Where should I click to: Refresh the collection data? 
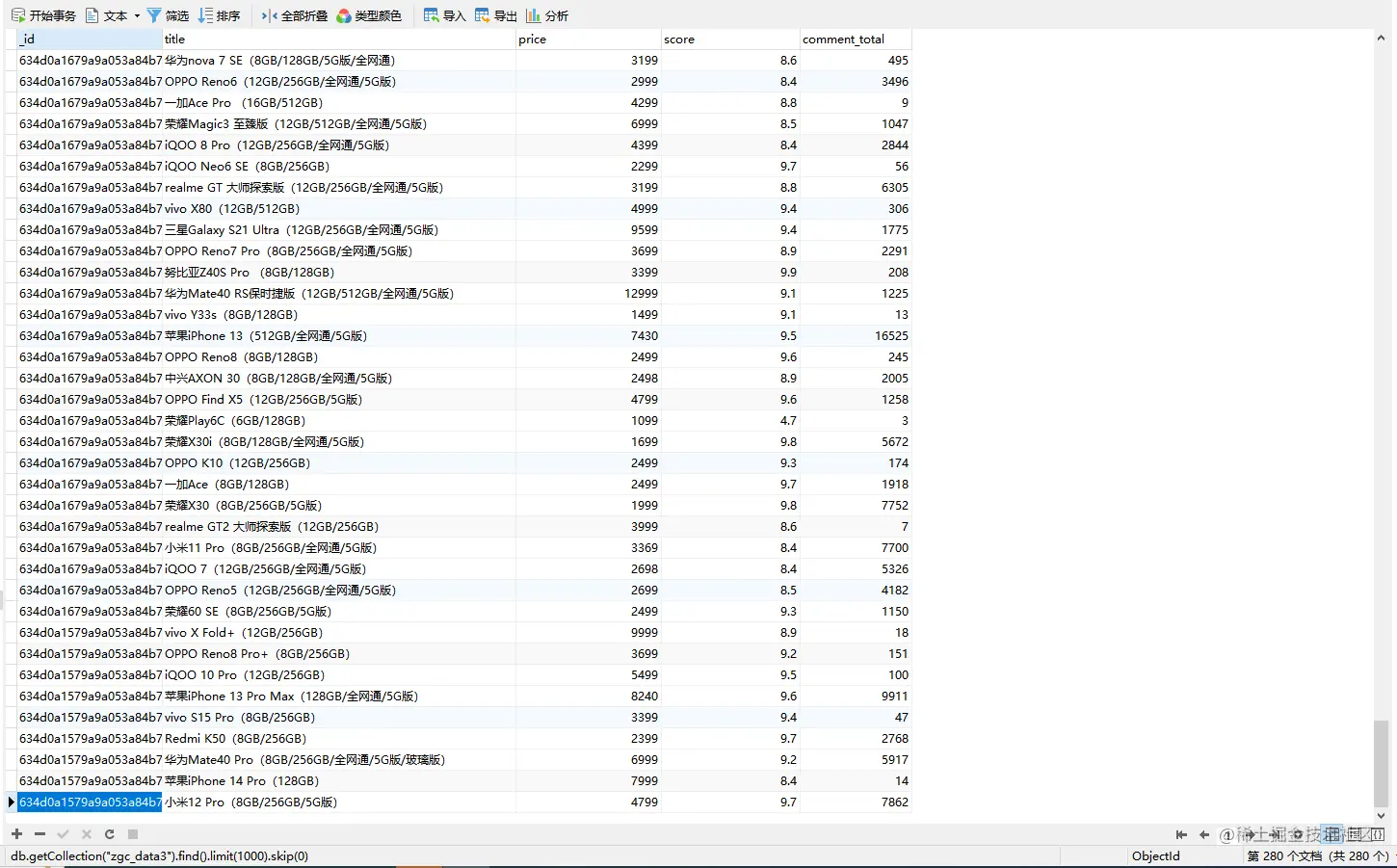pos(109,834)
